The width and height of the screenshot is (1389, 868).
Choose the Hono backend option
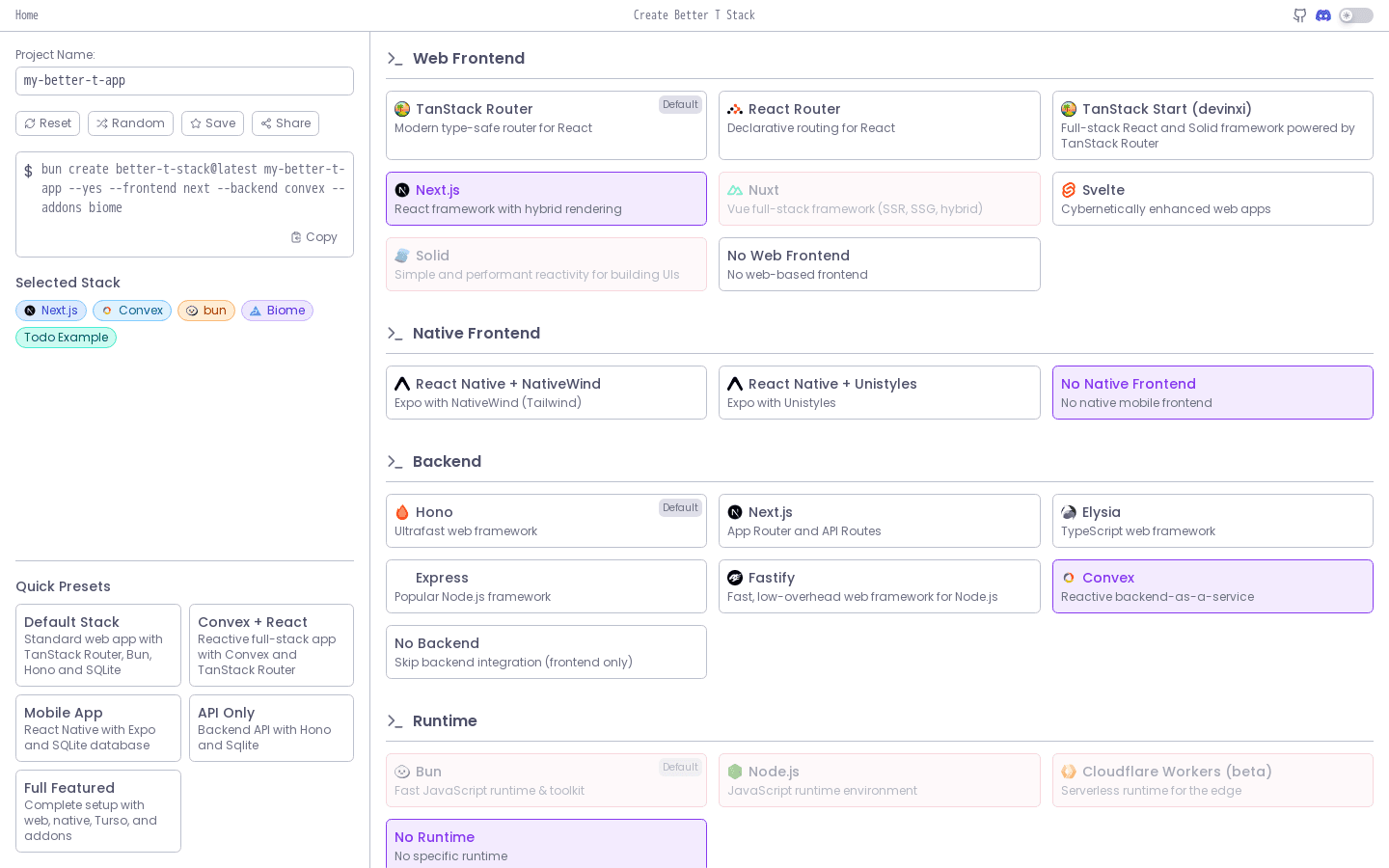[x=546, y=521]
